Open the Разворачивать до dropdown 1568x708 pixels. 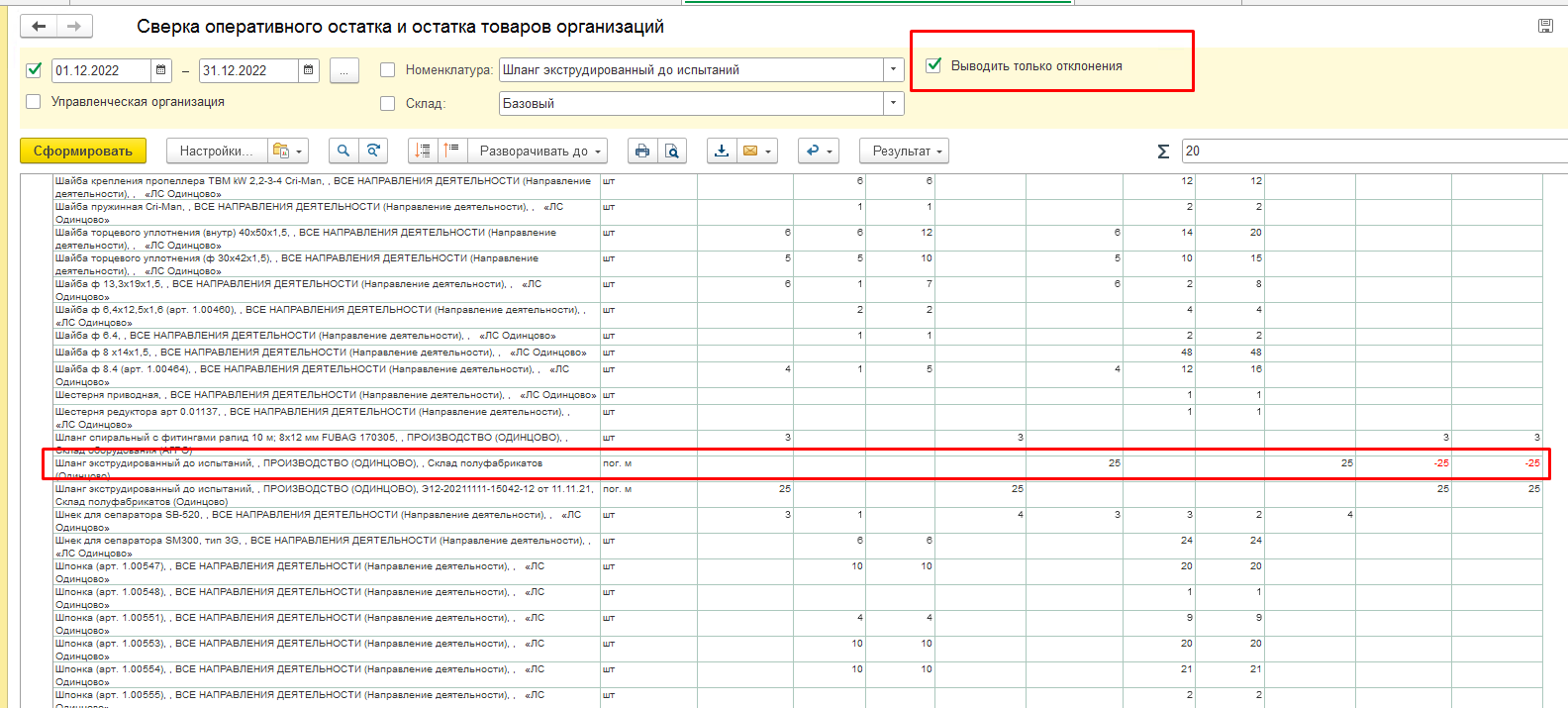click(537, 151)
